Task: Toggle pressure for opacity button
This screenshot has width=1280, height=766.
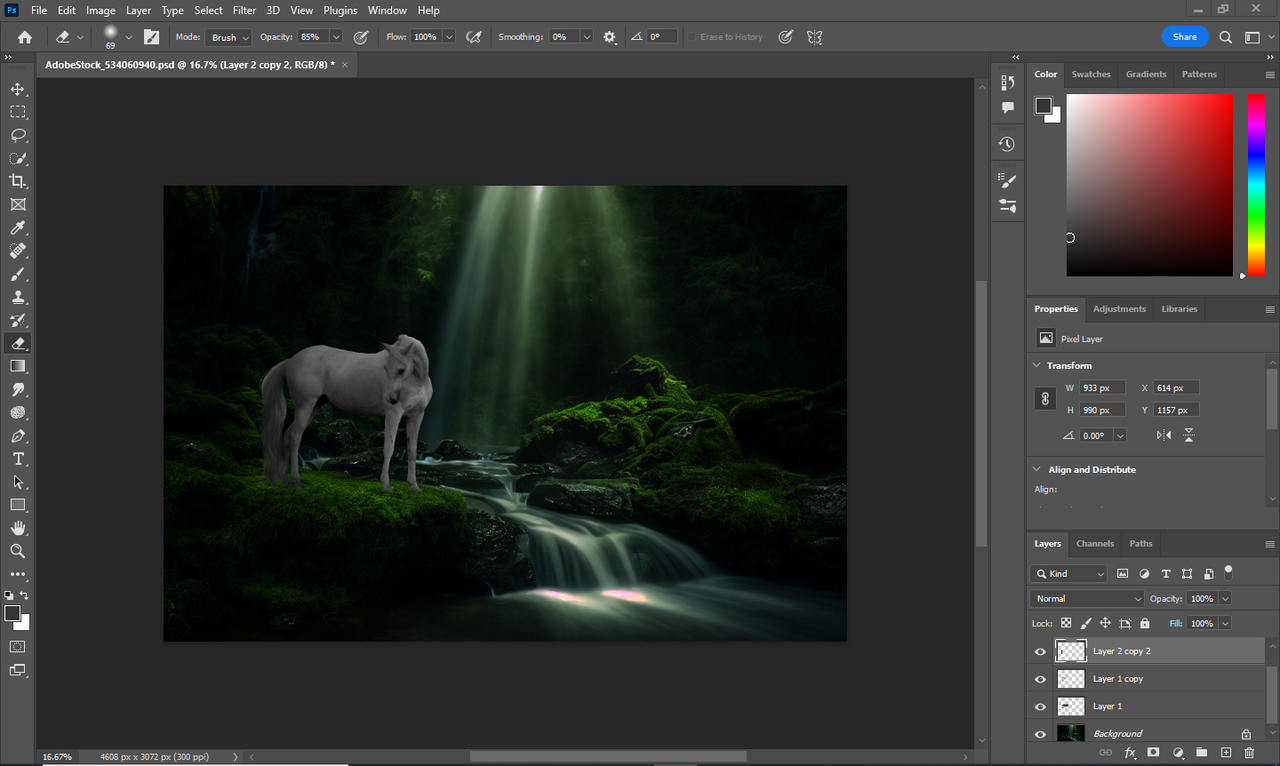Action: coord(360,37)
